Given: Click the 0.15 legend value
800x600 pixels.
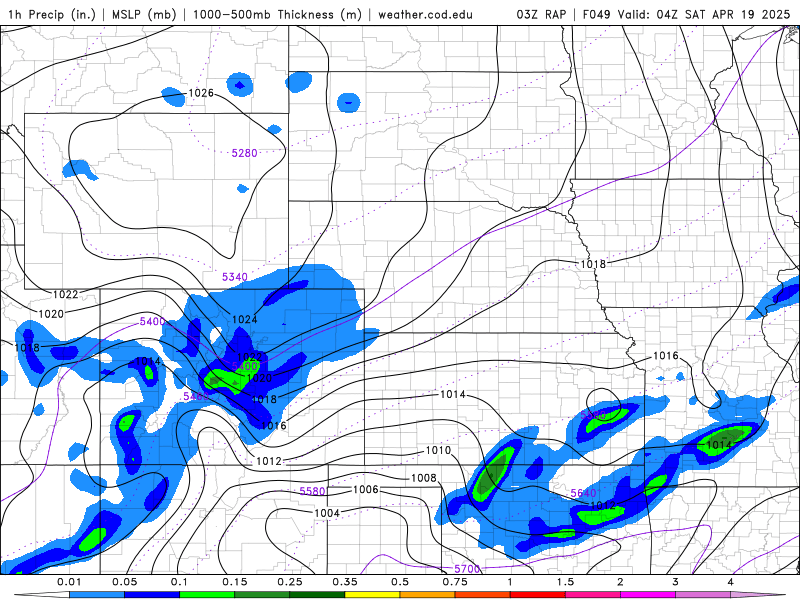Looking at the screenshot, I should pos(235,582).
